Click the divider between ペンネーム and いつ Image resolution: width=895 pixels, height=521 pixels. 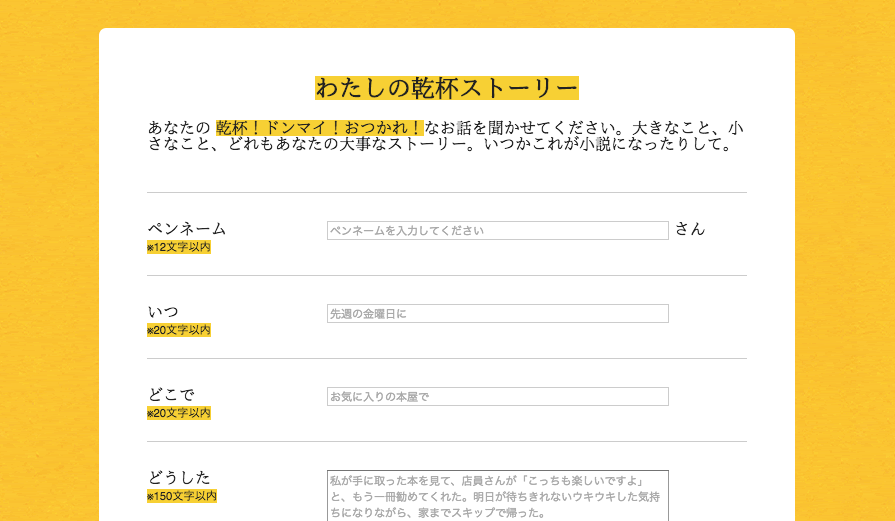coord(446,275)
